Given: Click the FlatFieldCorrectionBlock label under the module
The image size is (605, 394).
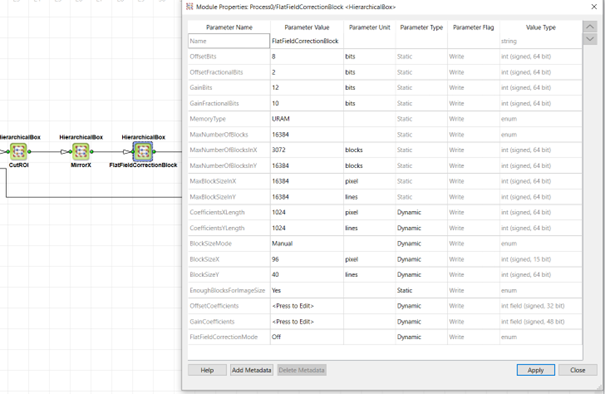Looking at the screenshot, I should click(143, 165).
